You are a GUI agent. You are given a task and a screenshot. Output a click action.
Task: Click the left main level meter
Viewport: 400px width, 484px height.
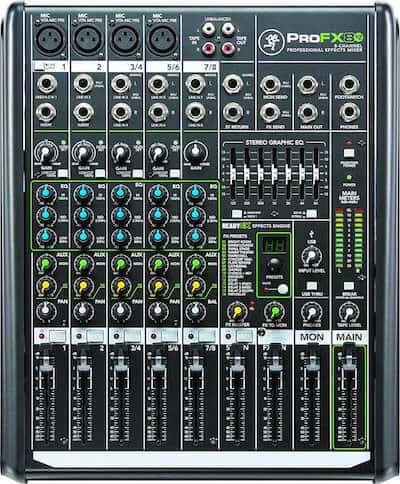(x=339, y=238)
